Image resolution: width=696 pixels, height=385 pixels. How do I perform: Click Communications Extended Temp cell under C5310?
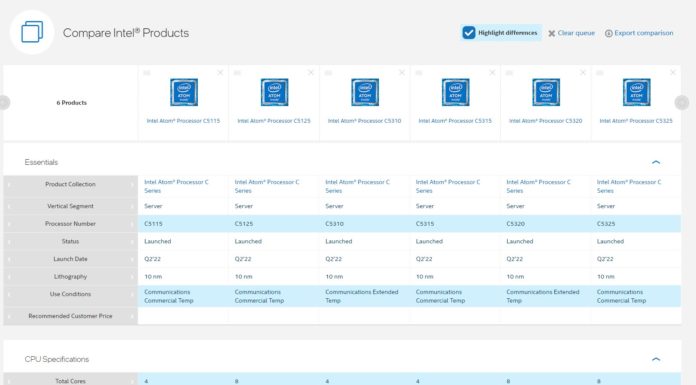364,296
